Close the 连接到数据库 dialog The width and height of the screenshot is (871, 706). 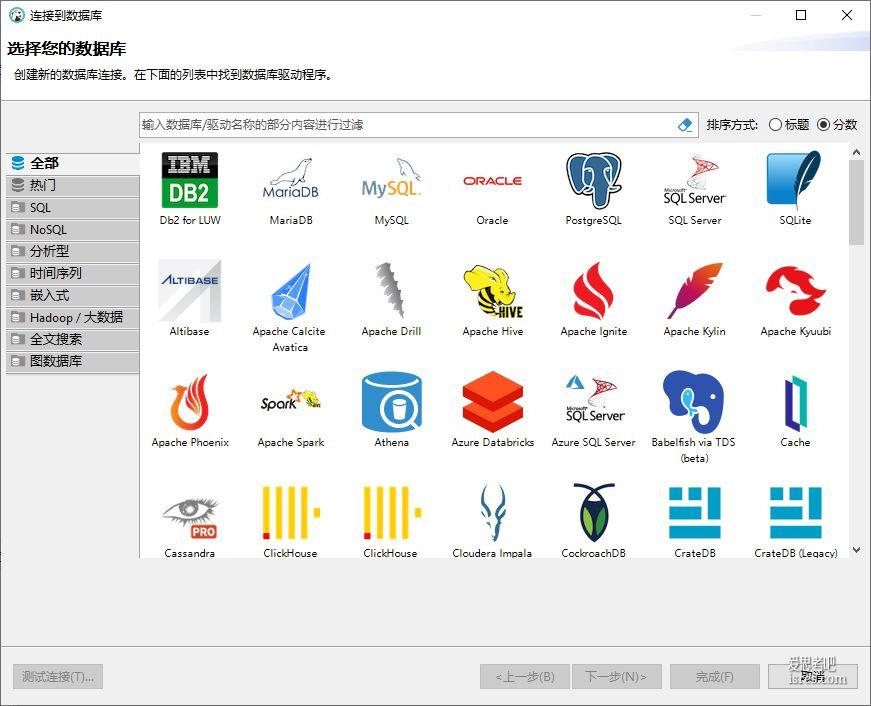[x=847, y=15]
